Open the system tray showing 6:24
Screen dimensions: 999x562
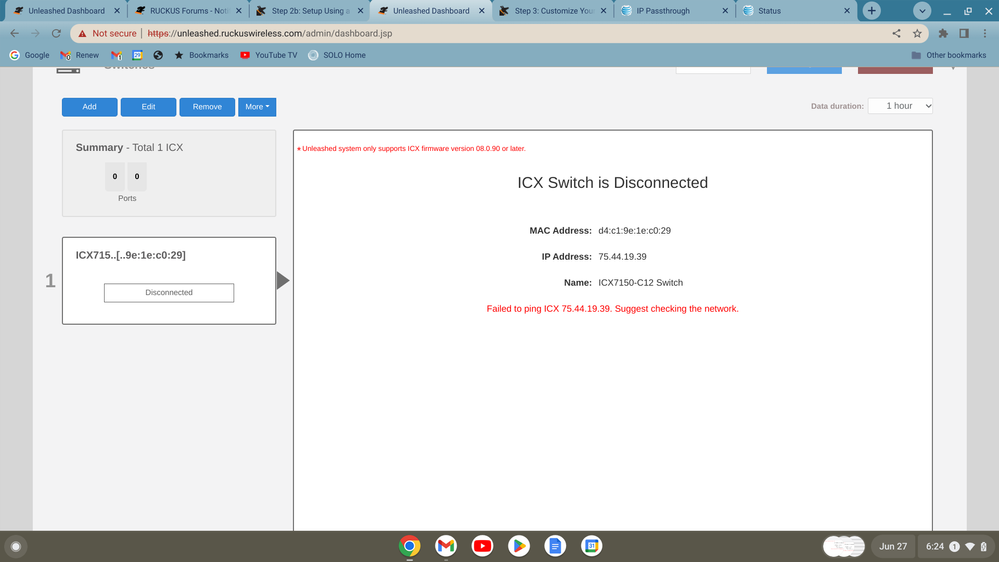(956, 547)
